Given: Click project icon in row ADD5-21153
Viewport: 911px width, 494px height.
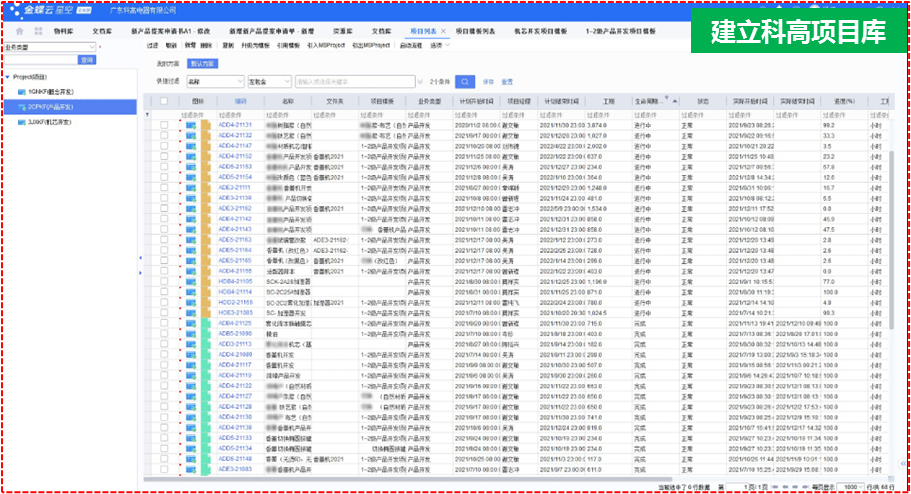Looking at the screenshot, I should (x=191, y=167).
